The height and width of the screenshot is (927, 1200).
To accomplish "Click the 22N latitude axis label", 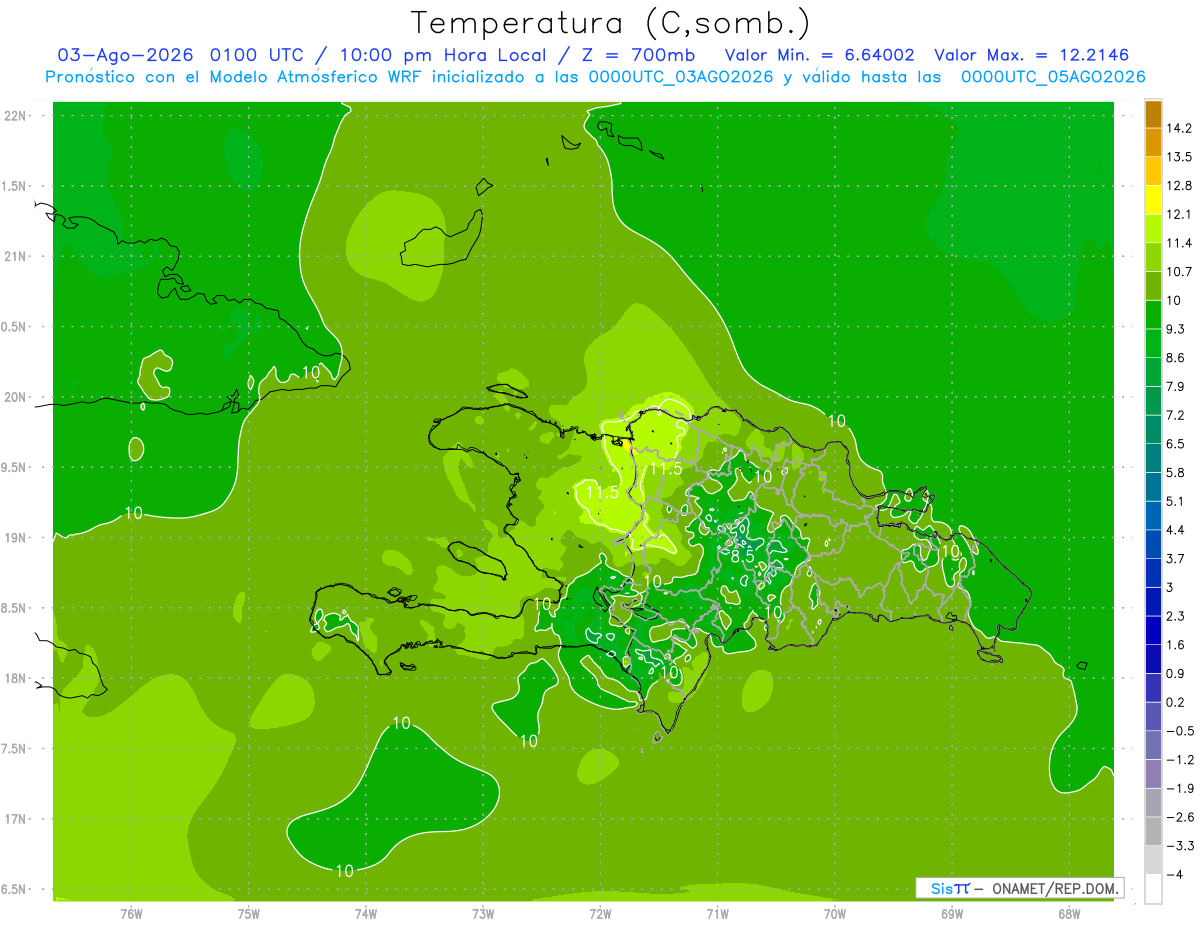I will [x=17, y=116].
